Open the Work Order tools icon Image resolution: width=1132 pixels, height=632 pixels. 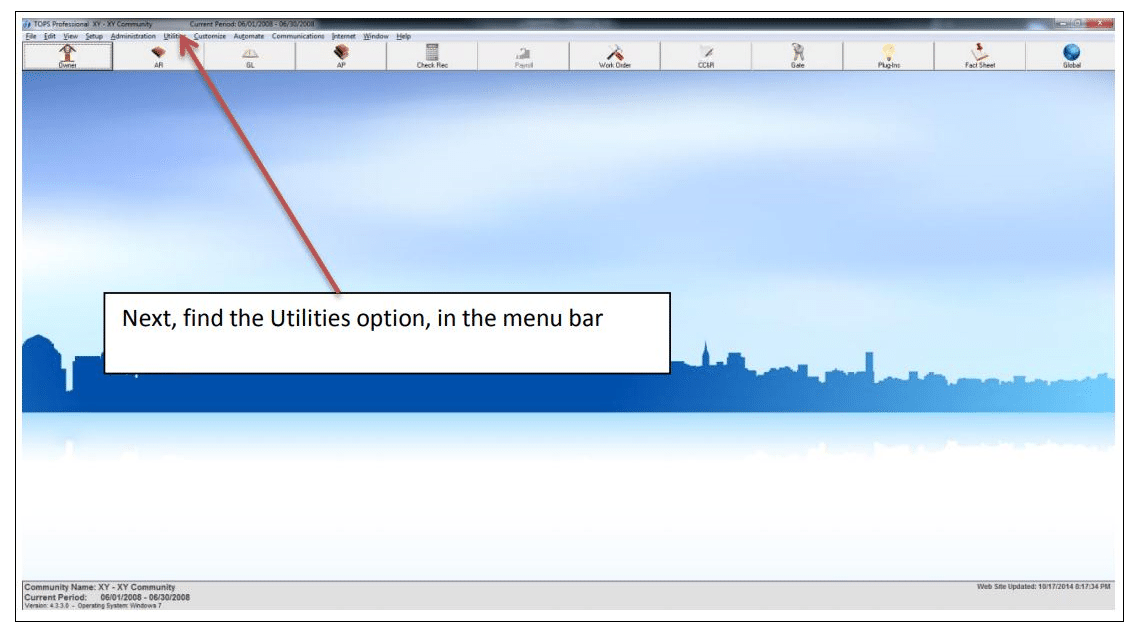[614, 56]
